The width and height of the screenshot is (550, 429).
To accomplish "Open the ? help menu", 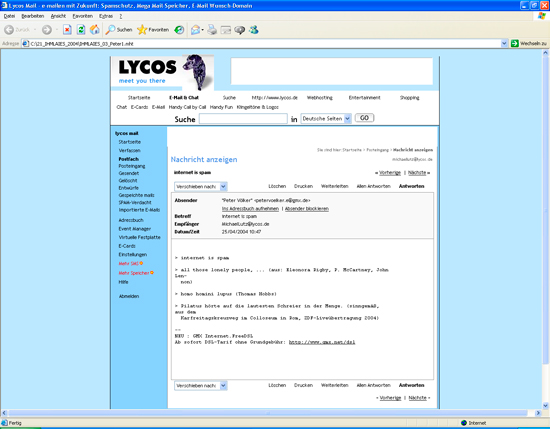I will click(x=121, y=16).
